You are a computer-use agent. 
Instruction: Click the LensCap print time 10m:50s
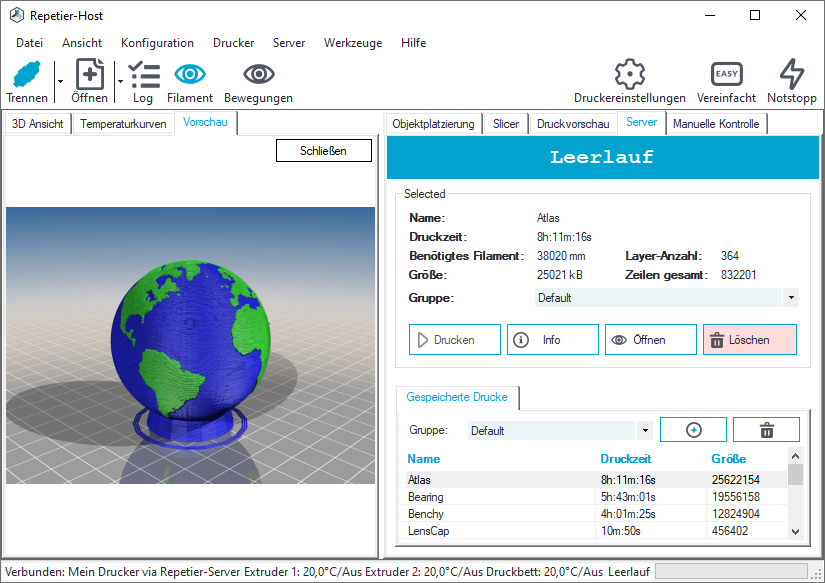pos(621,531)
